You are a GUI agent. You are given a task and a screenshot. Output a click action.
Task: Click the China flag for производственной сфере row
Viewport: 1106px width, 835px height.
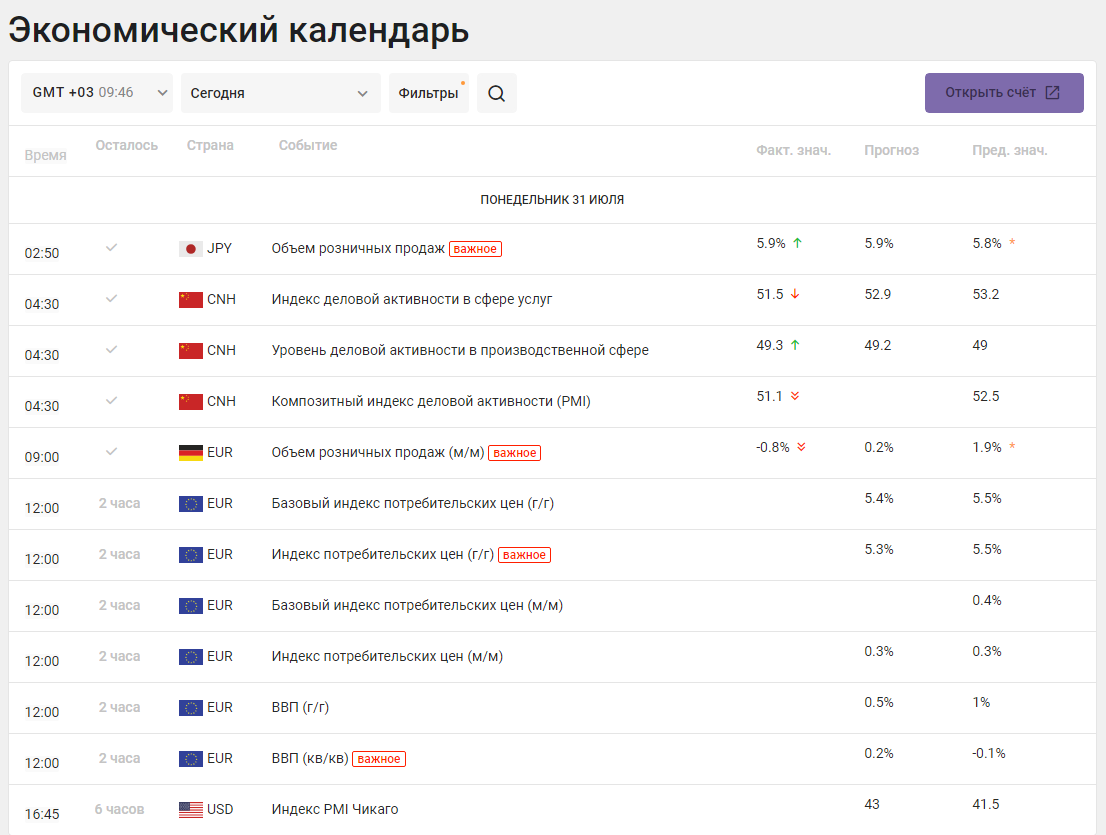point(190,351)
